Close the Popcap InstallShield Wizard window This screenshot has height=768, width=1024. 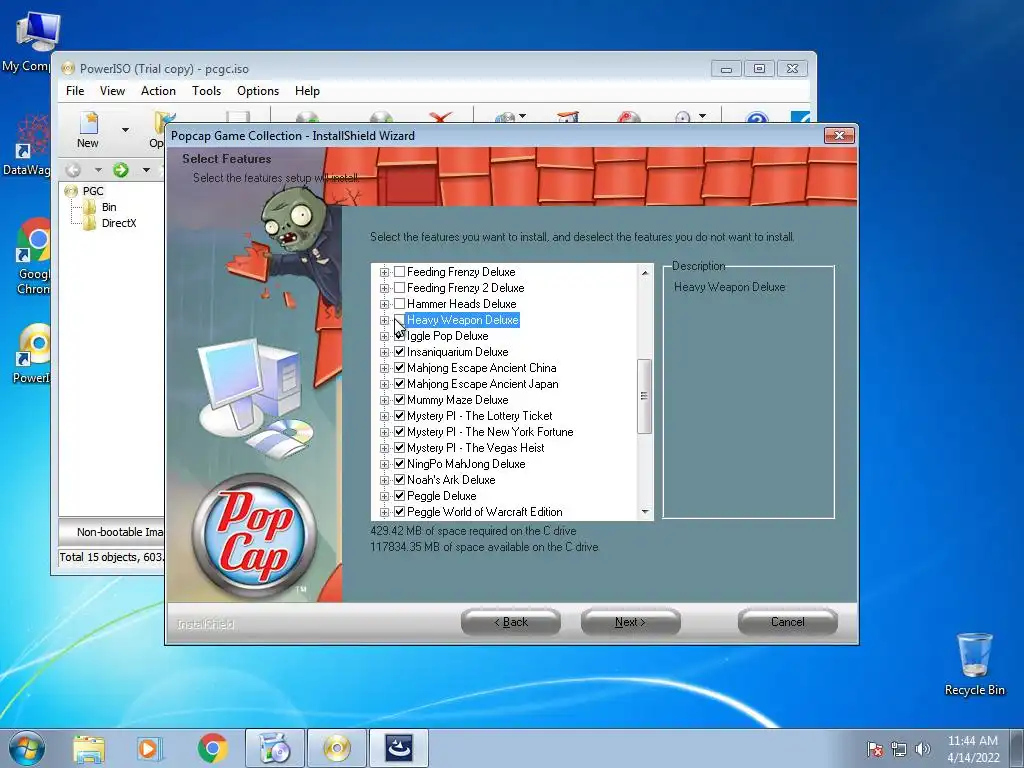[839, 135]
